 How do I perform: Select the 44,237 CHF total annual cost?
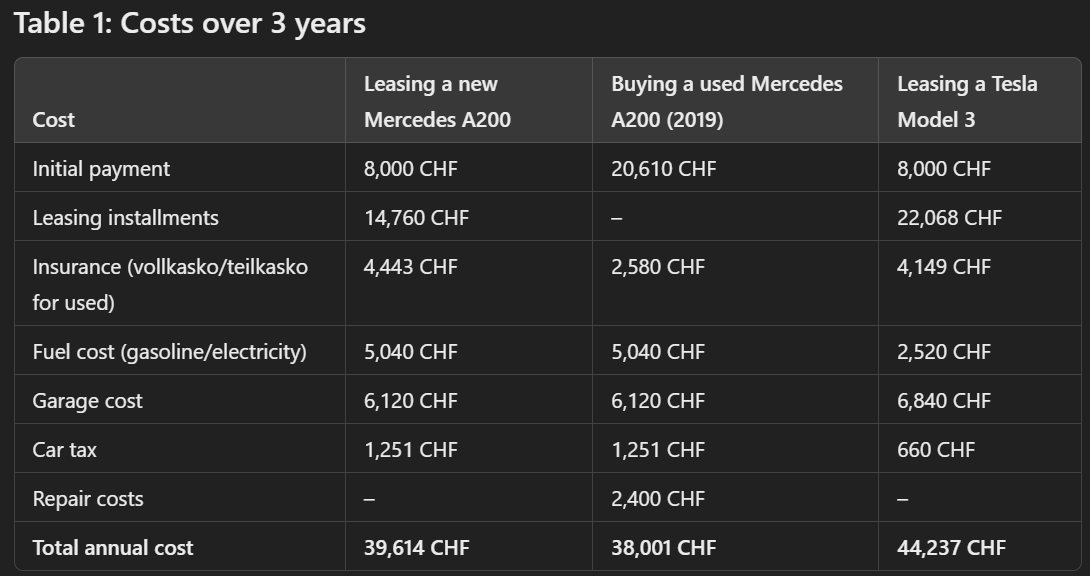[951, 548]
